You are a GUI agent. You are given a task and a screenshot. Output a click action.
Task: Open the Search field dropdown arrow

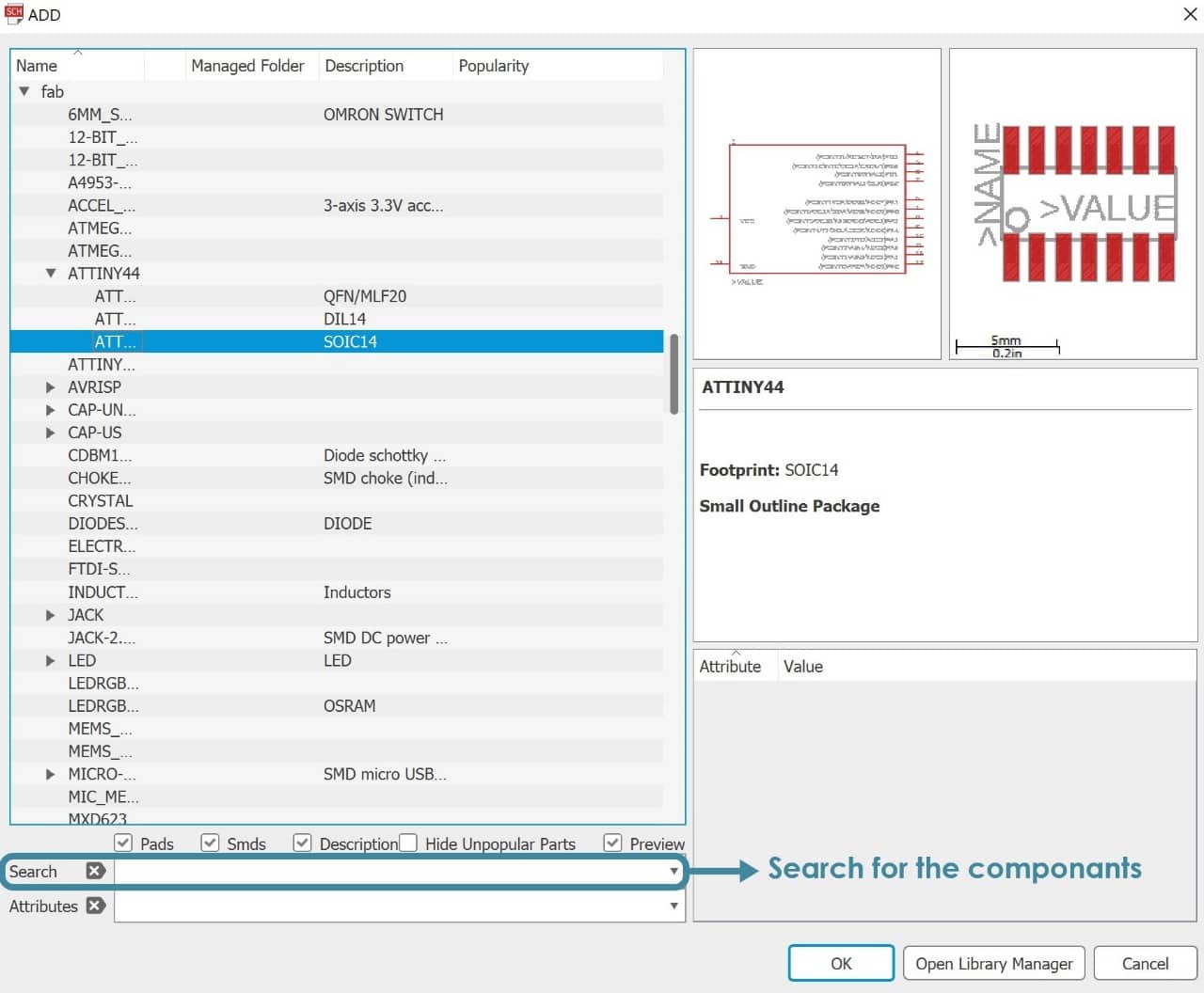click(x=673, y=872)
